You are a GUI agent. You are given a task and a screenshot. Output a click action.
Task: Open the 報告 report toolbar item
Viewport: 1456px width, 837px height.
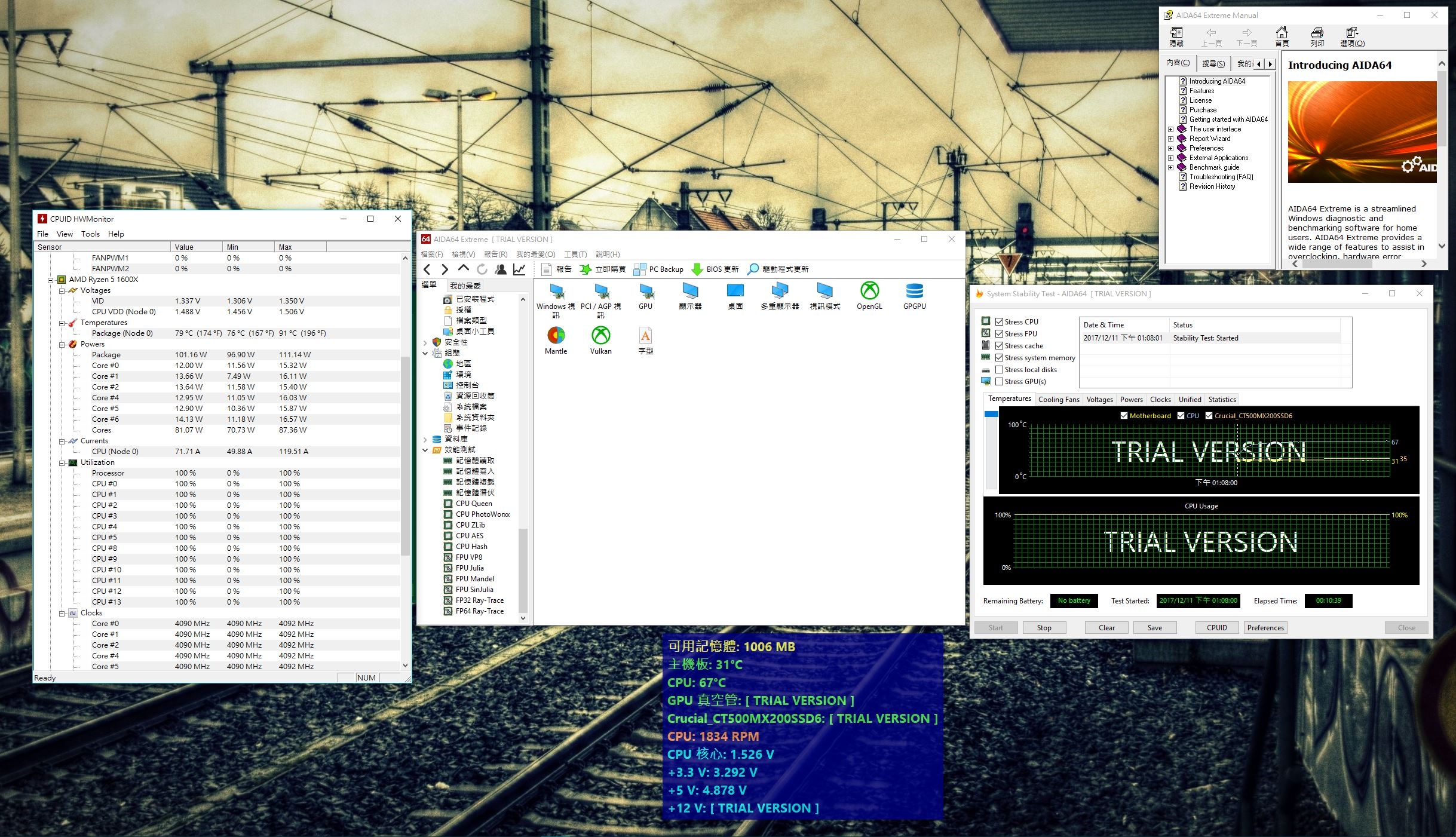pyautogui.click(x=556, y=269)
